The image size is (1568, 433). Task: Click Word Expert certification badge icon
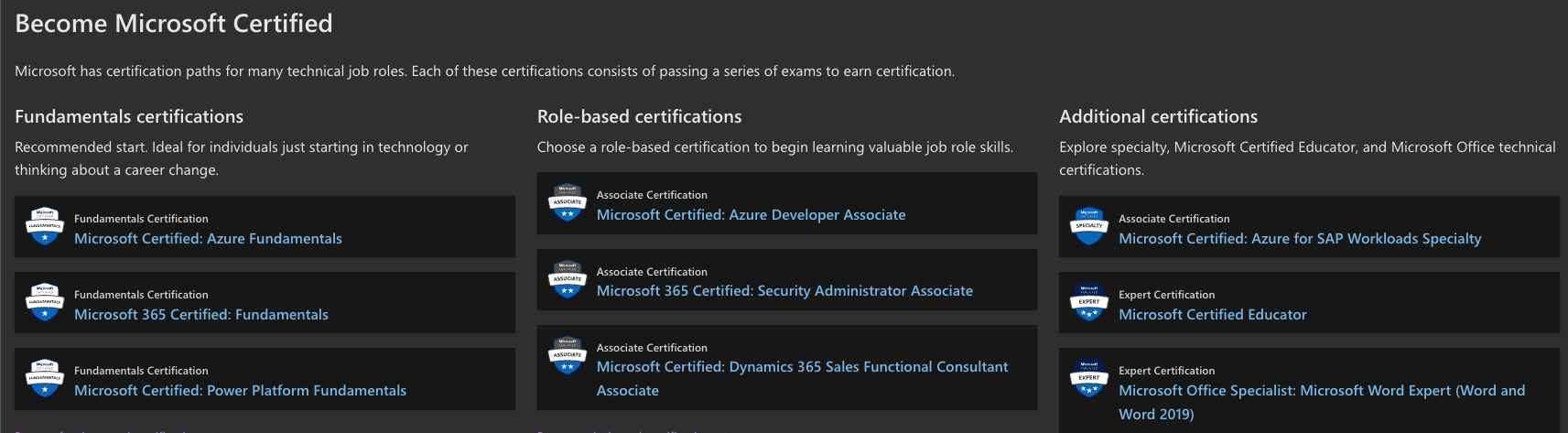point(1089,378)
